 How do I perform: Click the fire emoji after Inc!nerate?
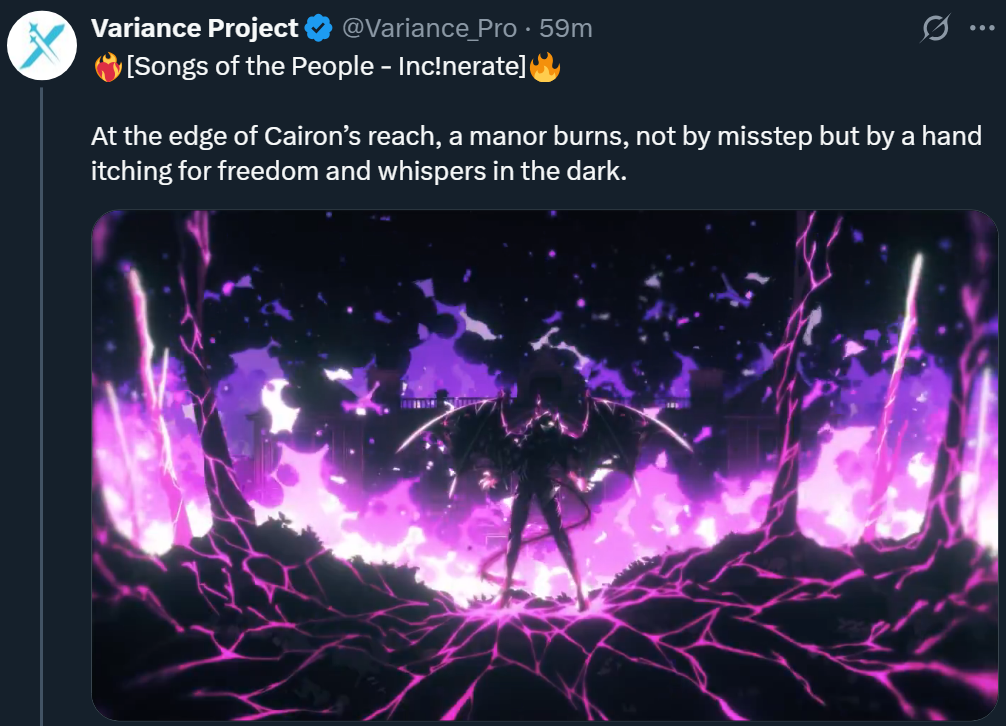[x=545, y=69]
